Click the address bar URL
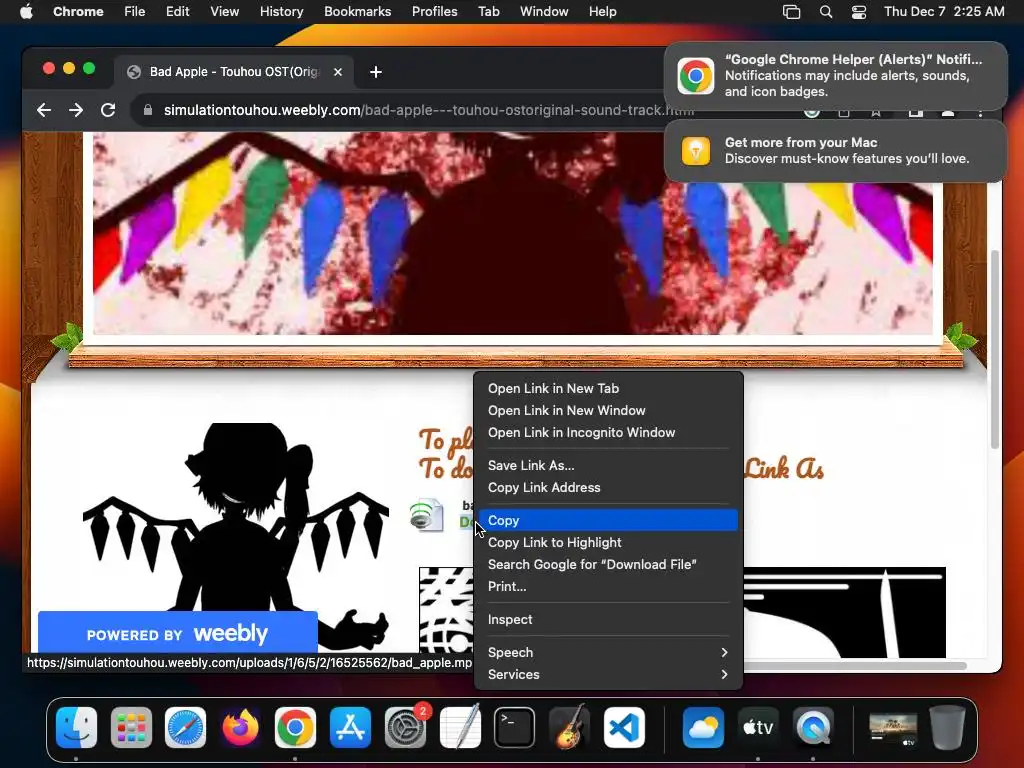 (428, 110)
